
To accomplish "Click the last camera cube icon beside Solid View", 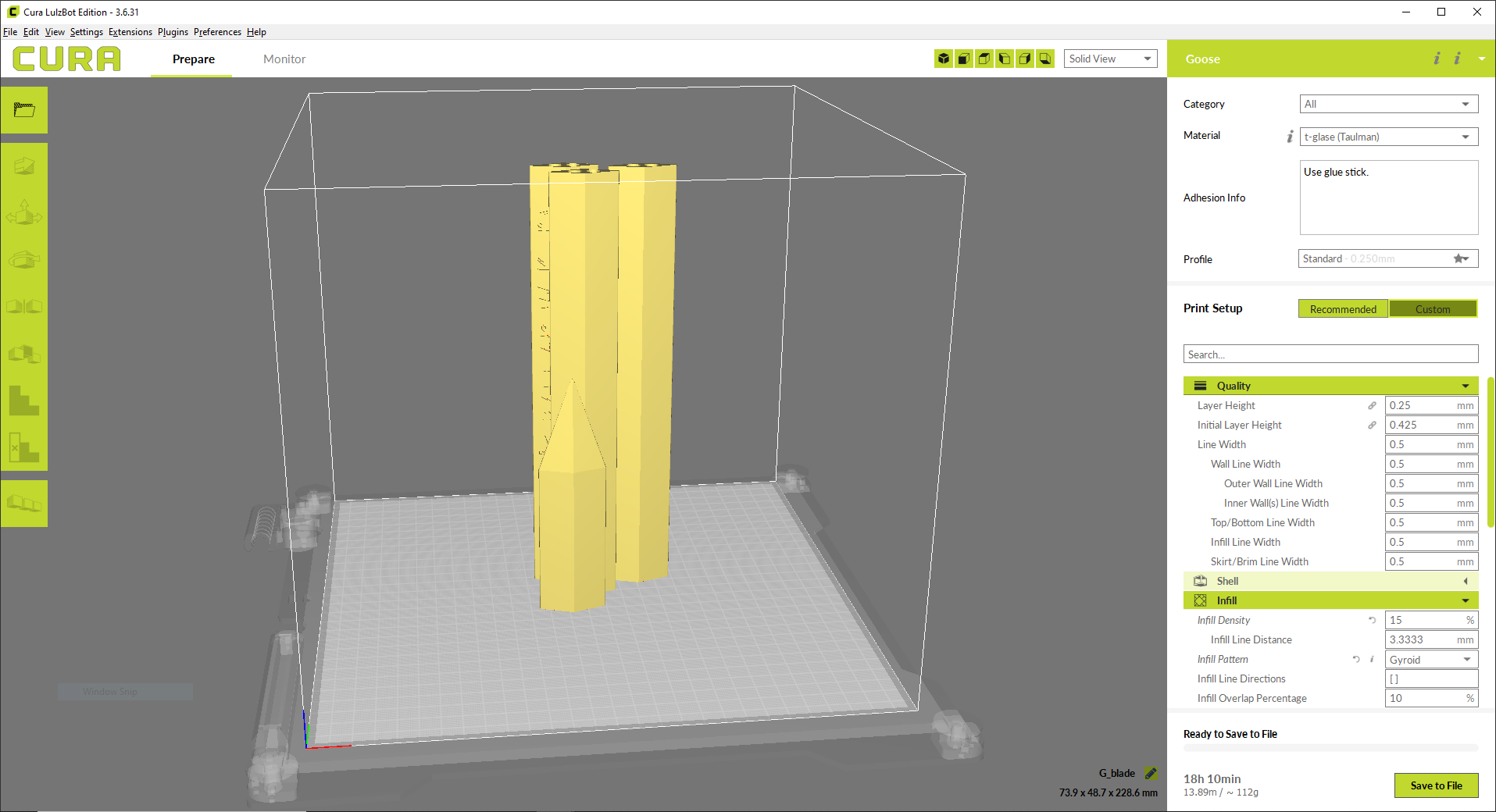I will [1045, 59].
